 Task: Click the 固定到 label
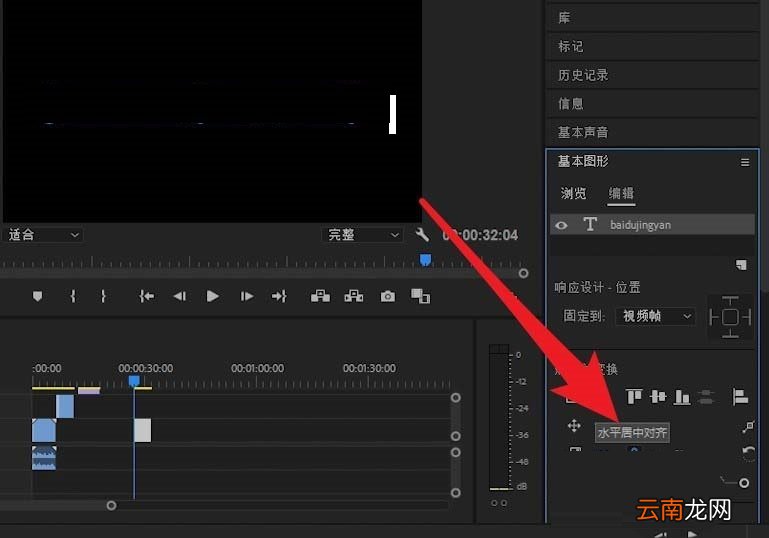[584, 316]
